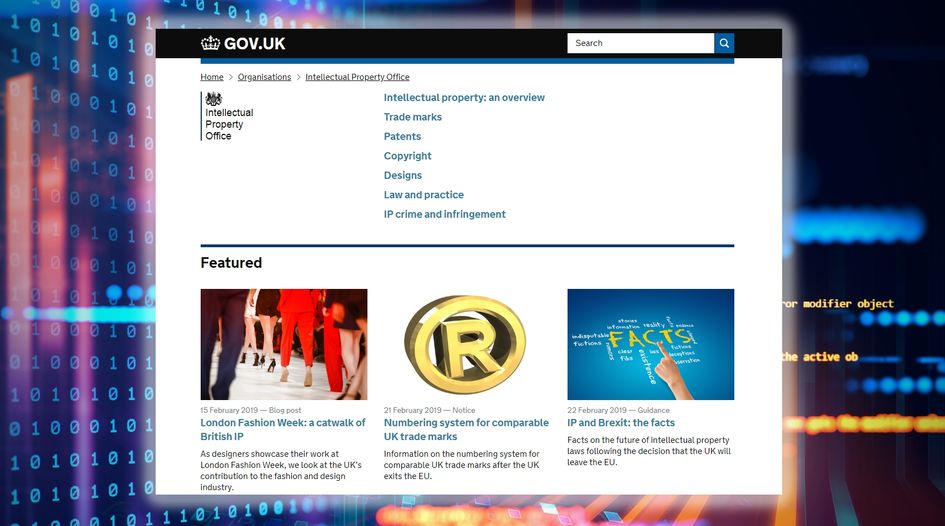Viewport: 945px width, 526px height.
Task: Open the Organisations breadcrumb link
Action: [x=264, y=77]
